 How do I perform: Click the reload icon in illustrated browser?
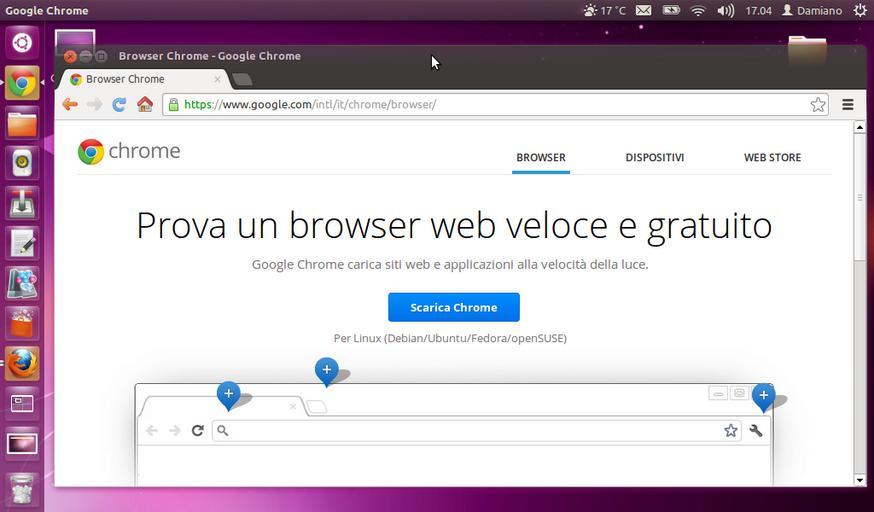click(197, 430)
